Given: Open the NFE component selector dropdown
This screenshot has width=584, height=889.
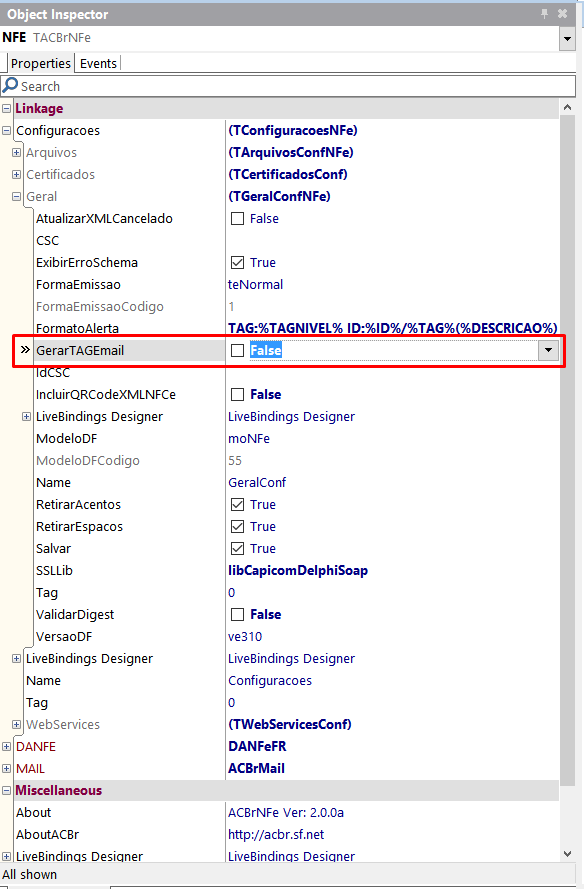Looking at the screenshot, I should (x=567, y=39).
